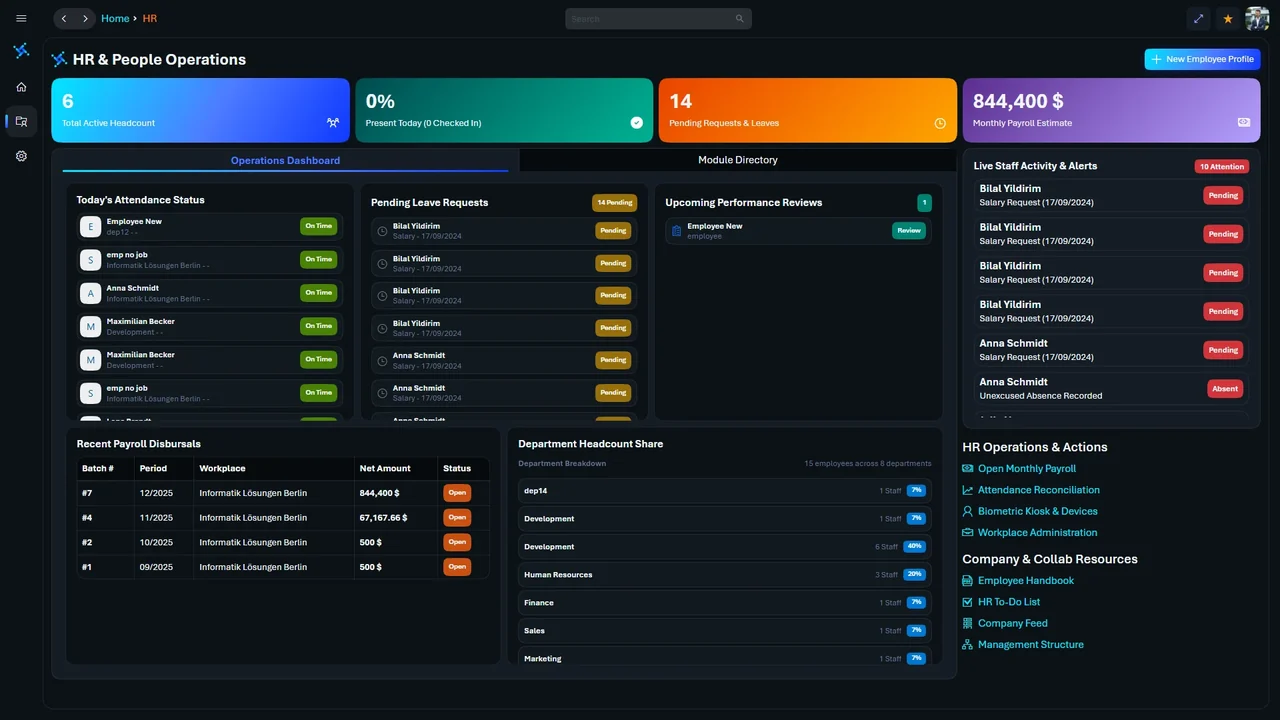The height and width of the screenshot is (720, 1280).
Task: Open settings with the sidebar gear icon
Action: [x=21, y=156]
